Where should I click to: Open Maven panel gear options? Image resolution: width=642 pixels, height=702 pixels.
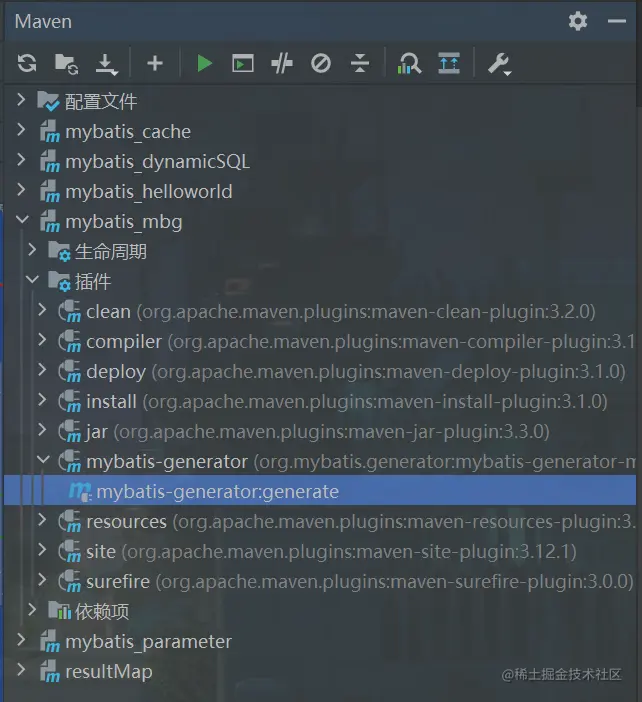click(x=578, y=21)
